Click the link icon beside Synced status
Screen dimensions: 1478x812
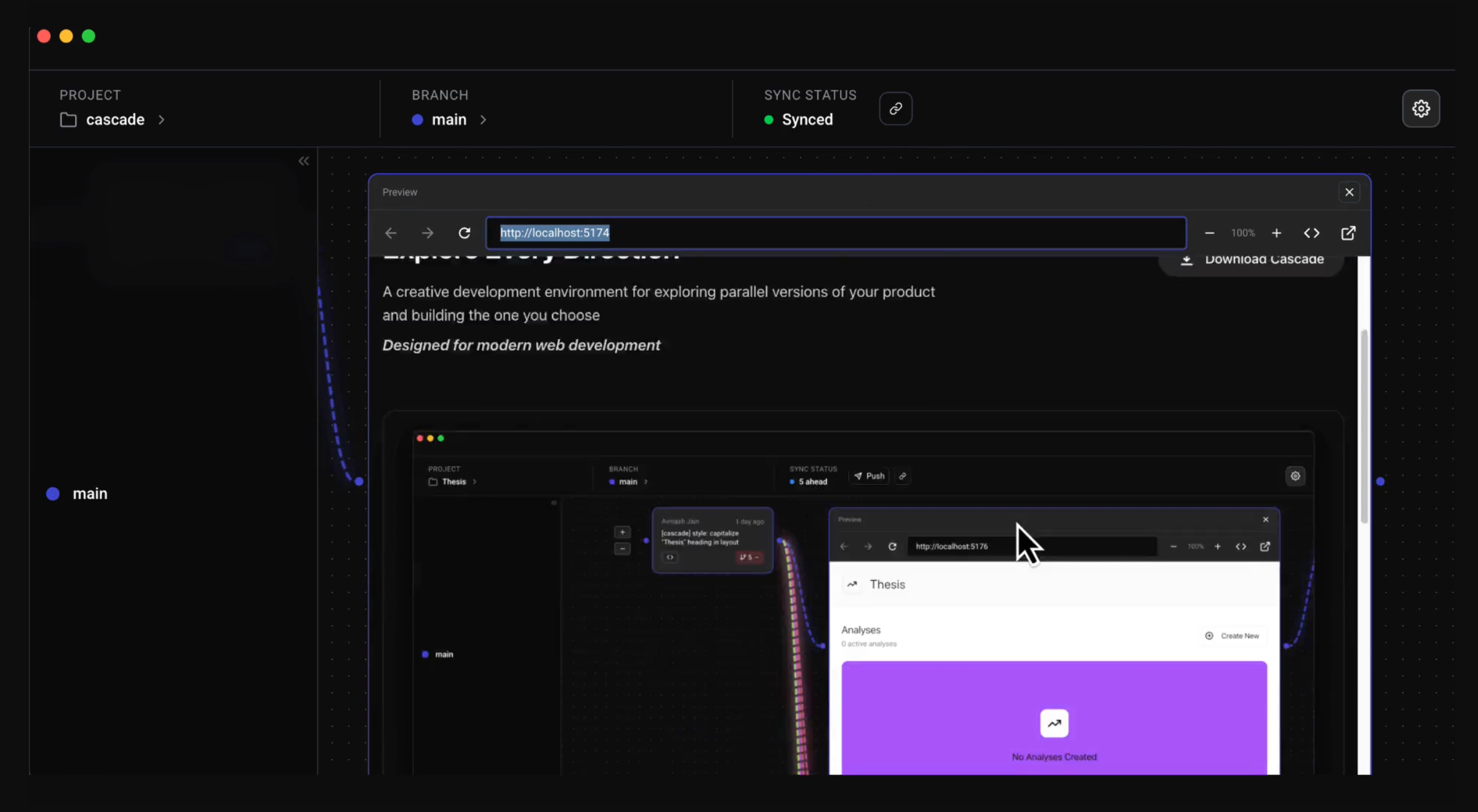tap(895, 109)
